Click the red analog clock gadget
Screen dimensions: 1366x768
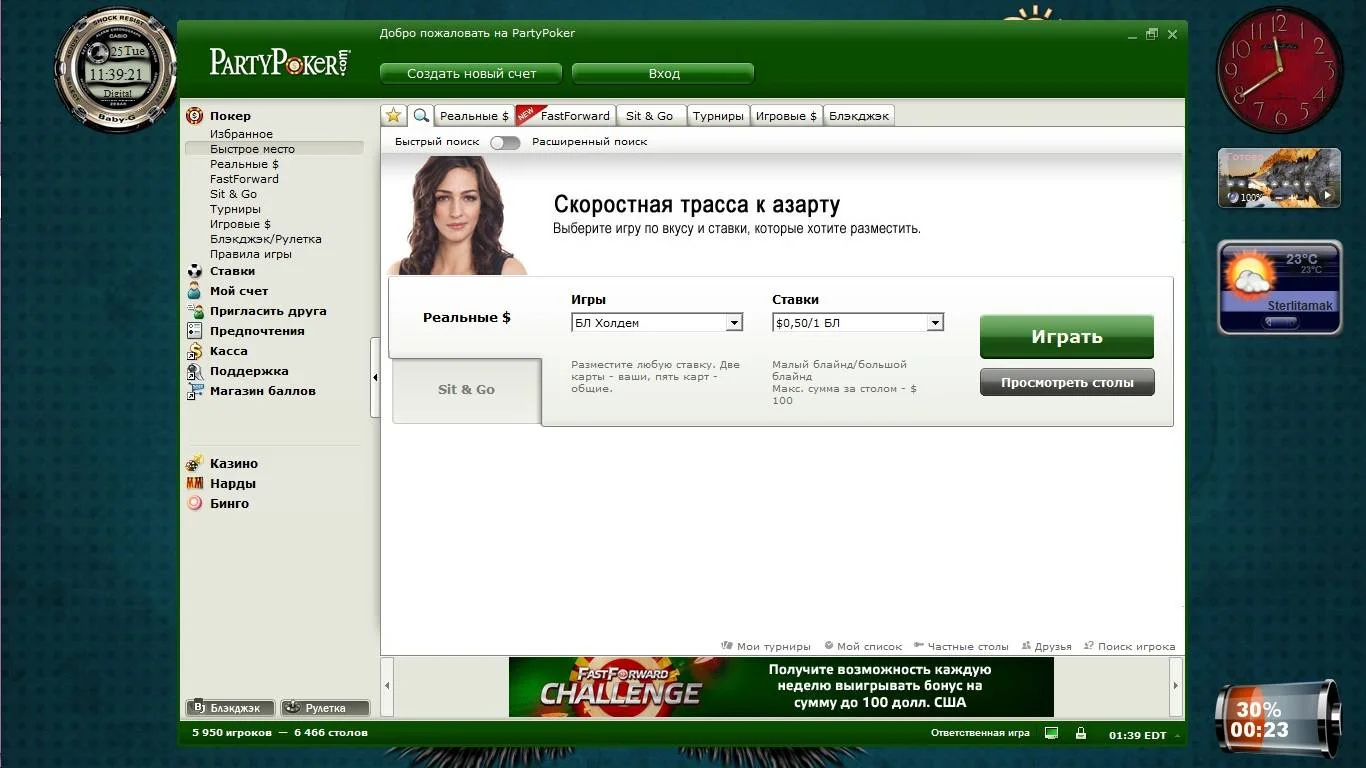pyautogui.click(x=1279, y=70)
